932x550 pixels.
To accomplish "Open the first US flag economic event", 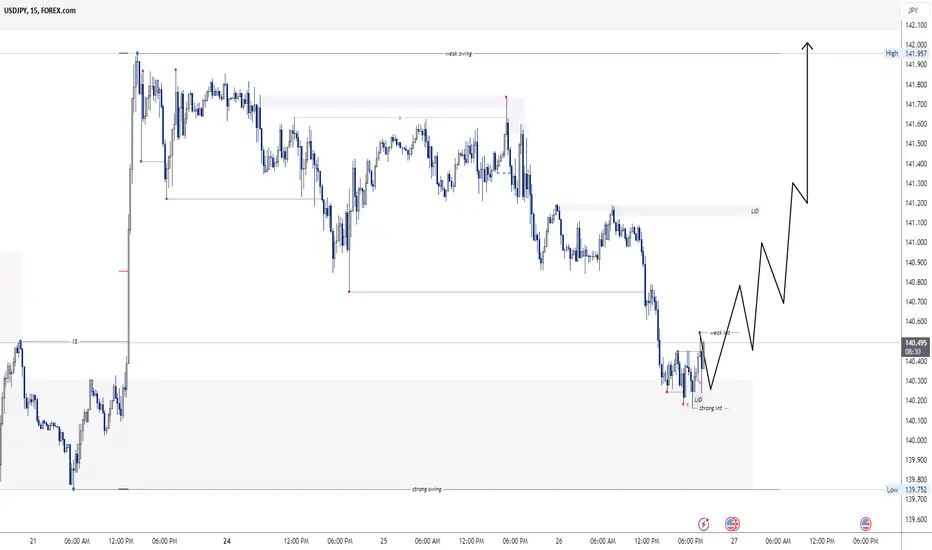I will tap(732, 524).
